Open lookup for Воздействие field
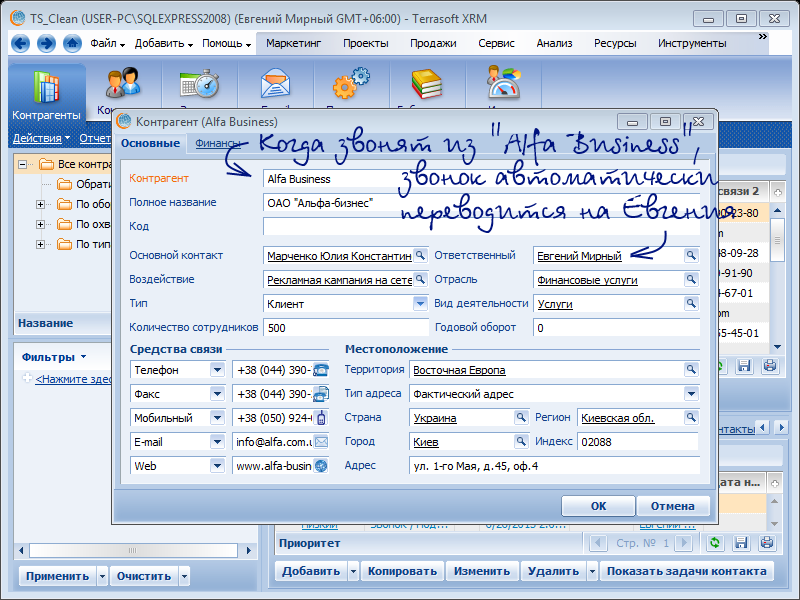This screenshot has width=800, height=600. (x=420, y=279)
